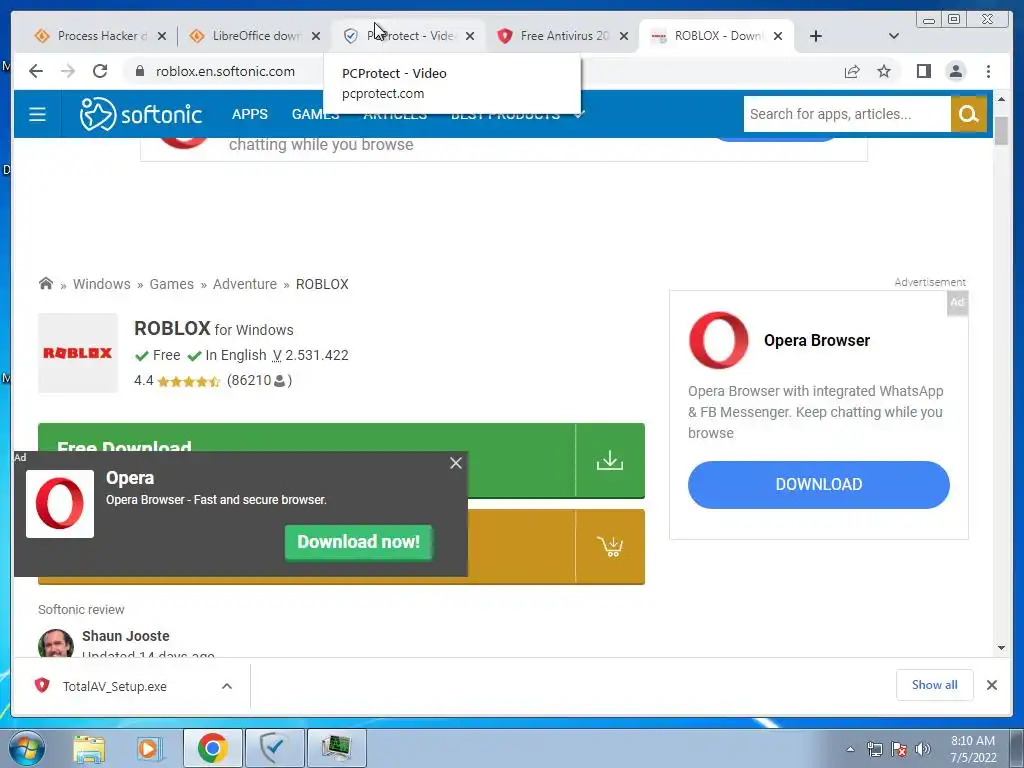Open Softonic hamburger menu

coord(37,114)
